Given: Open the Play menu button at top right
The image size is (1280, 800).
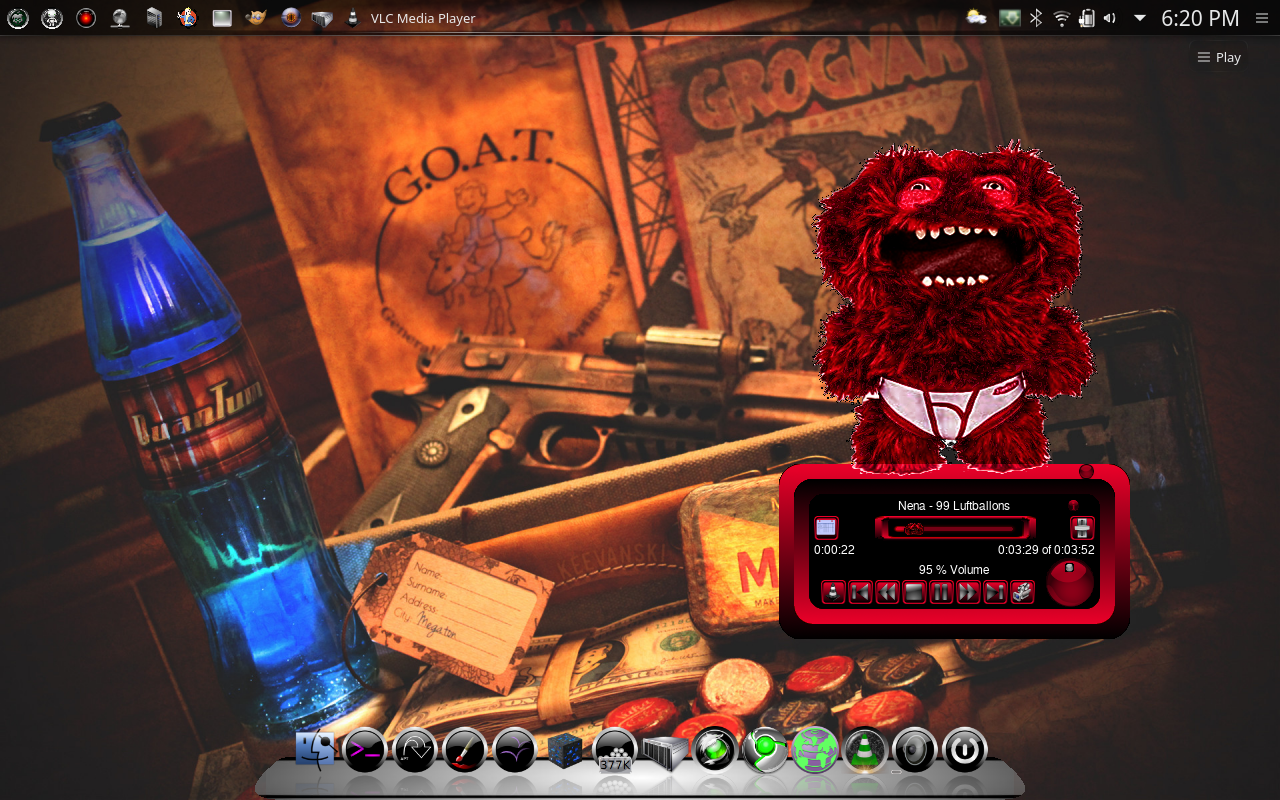Looking at the screenshot, I should [x=1219, y=57].
